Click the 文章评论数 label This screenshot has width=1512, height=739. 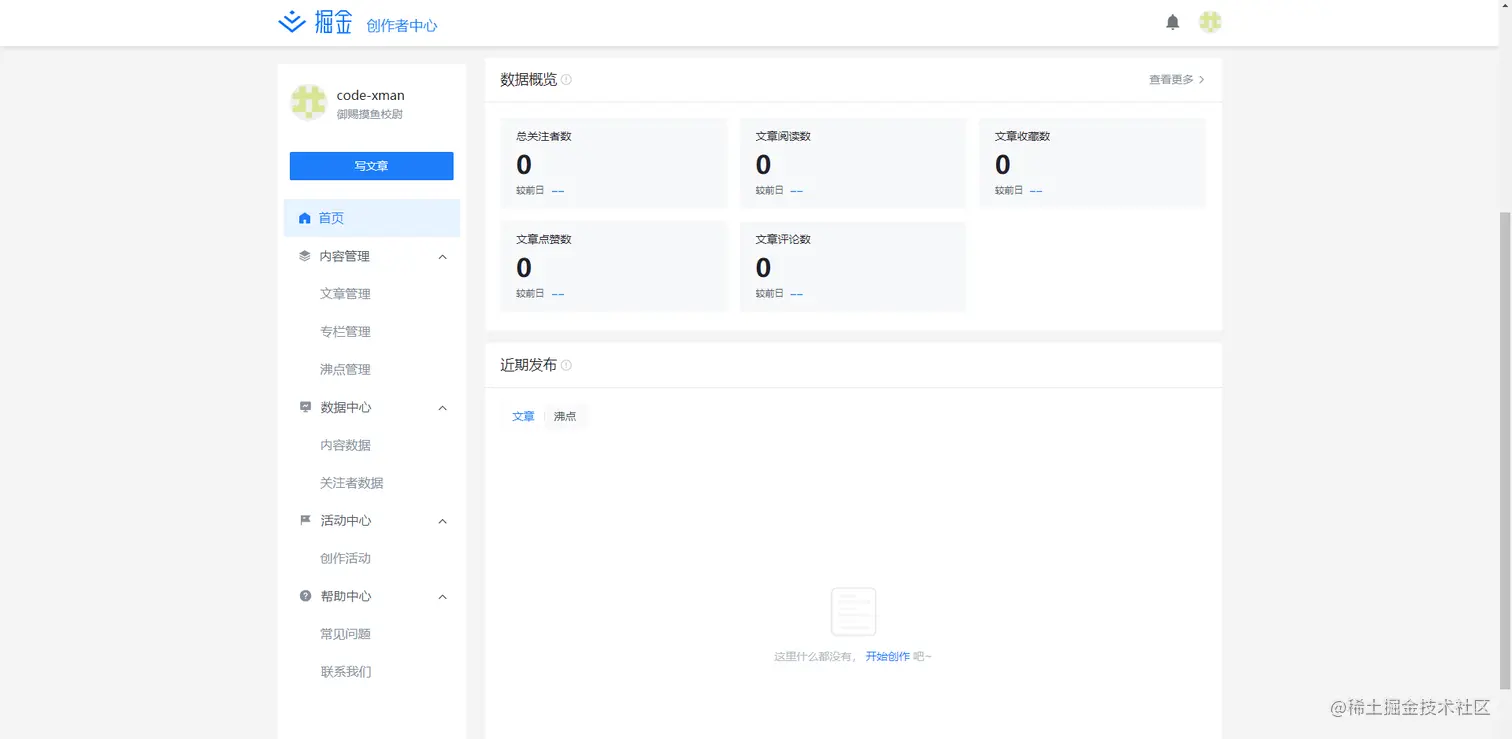[783, 240]
